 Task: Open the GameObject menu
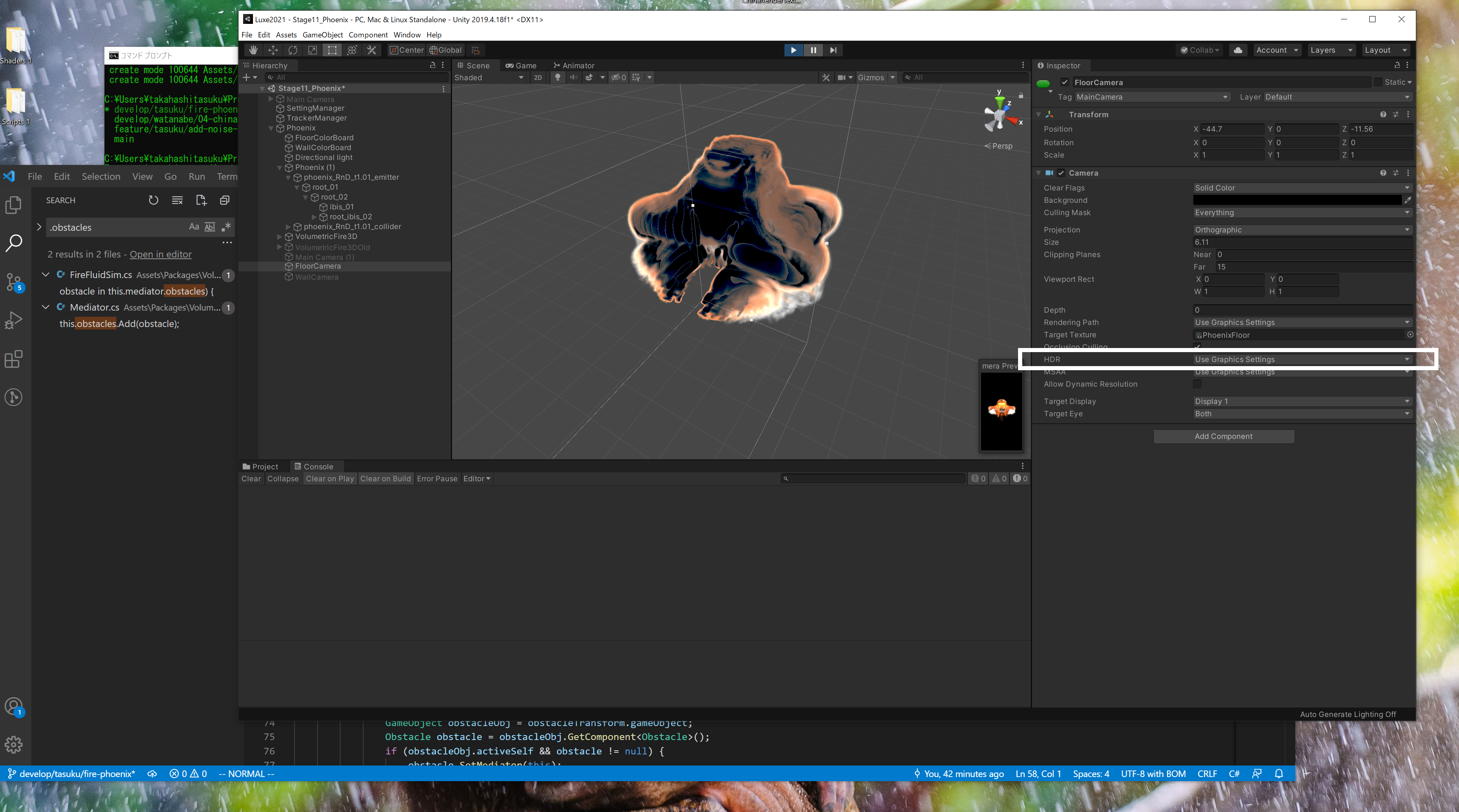[322, 35]
